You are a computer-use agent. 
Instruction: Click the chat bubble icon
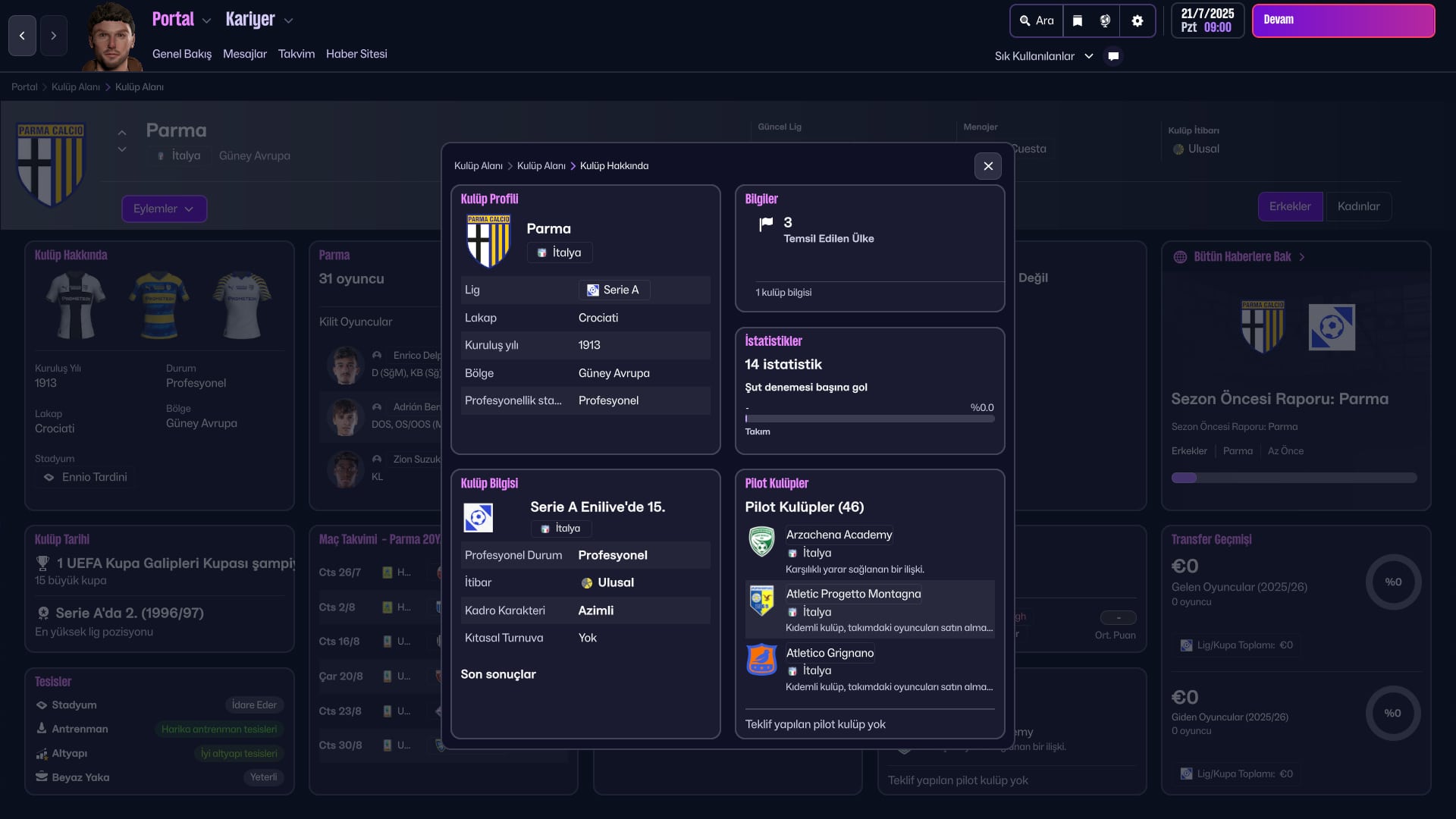point(1113,56)
